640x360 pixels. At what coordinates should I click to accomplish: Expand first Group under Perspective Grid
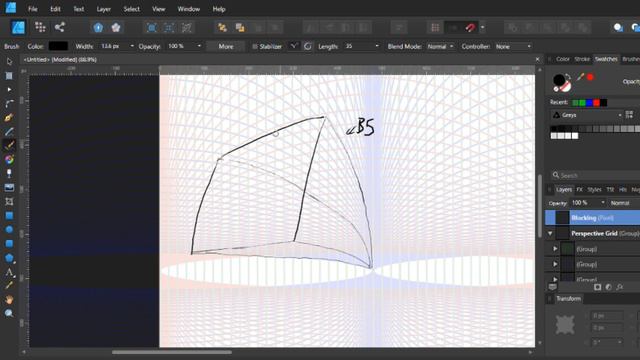555,249
